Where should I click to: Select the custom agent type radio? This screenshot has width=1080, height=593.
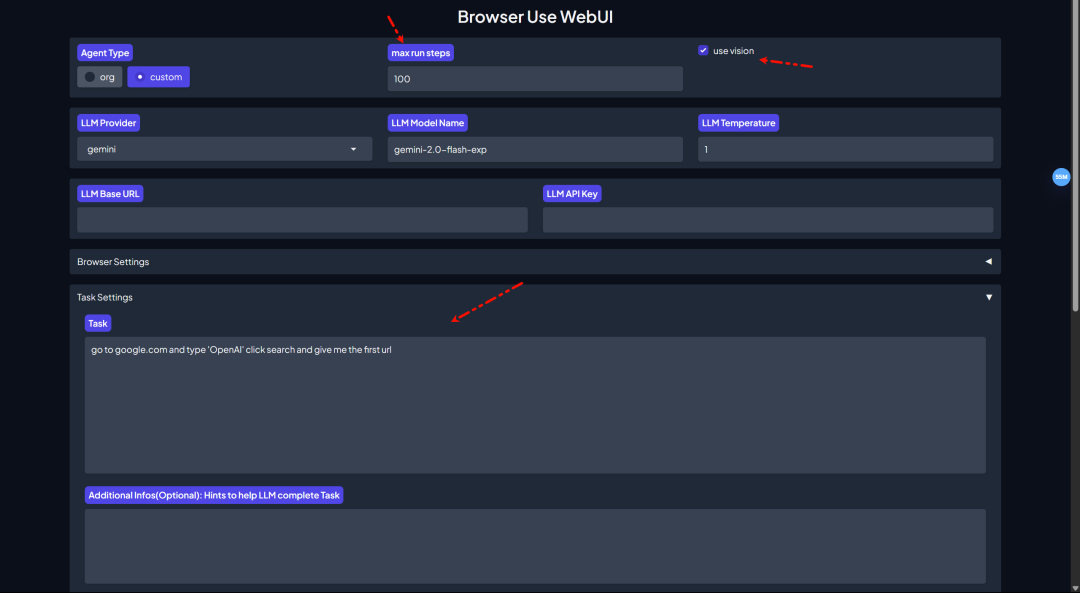coord(158,77)
